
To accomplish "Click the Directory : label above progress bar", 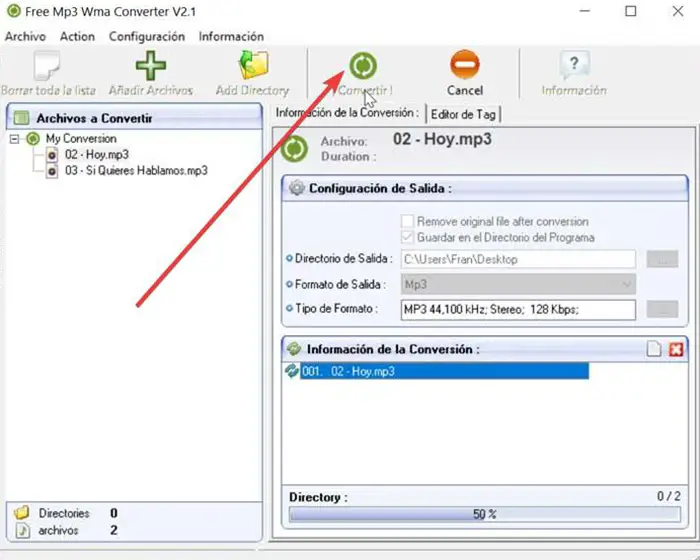I will (318, 497).
